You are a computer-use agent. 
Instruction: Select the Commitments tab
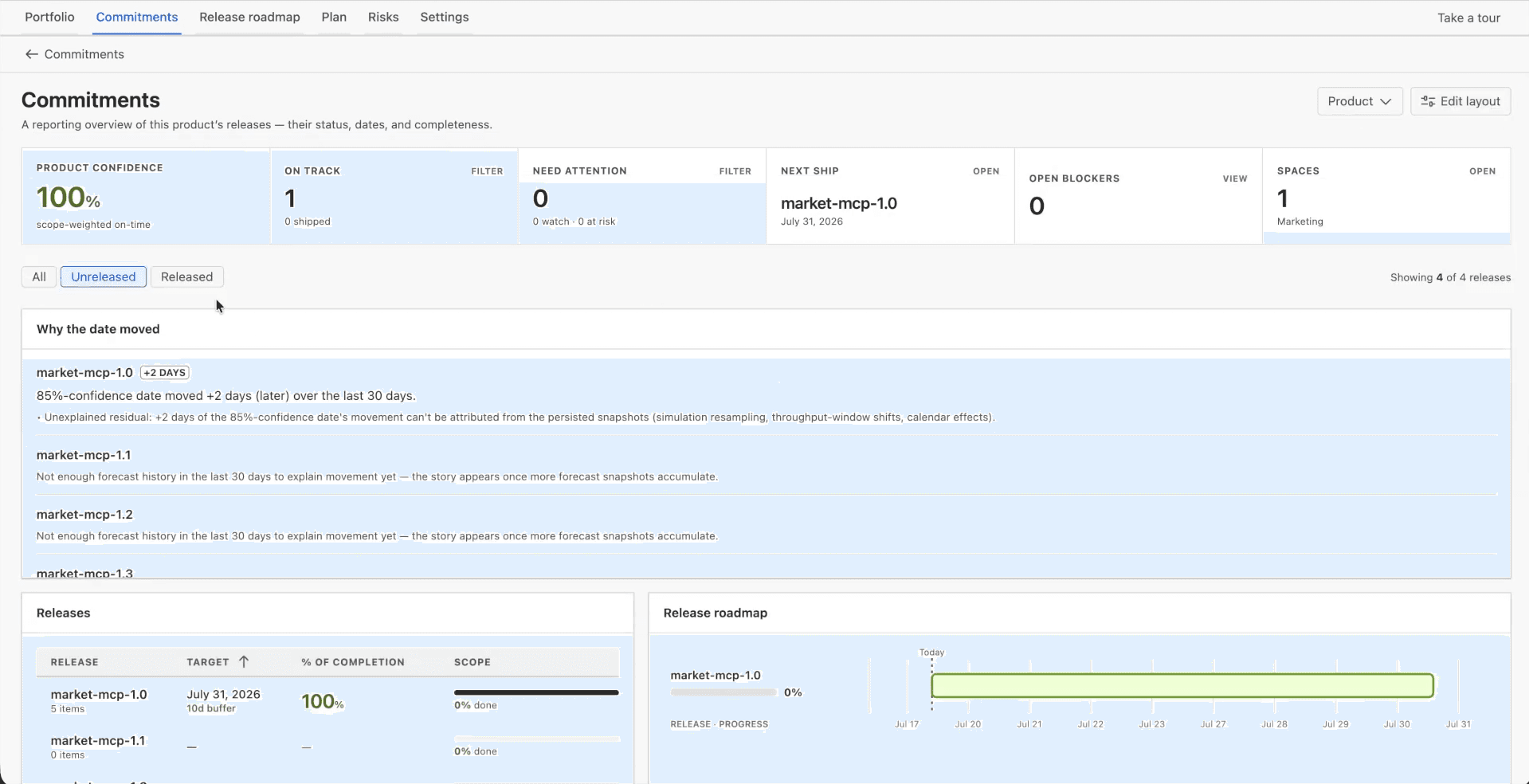coord(137,17)
